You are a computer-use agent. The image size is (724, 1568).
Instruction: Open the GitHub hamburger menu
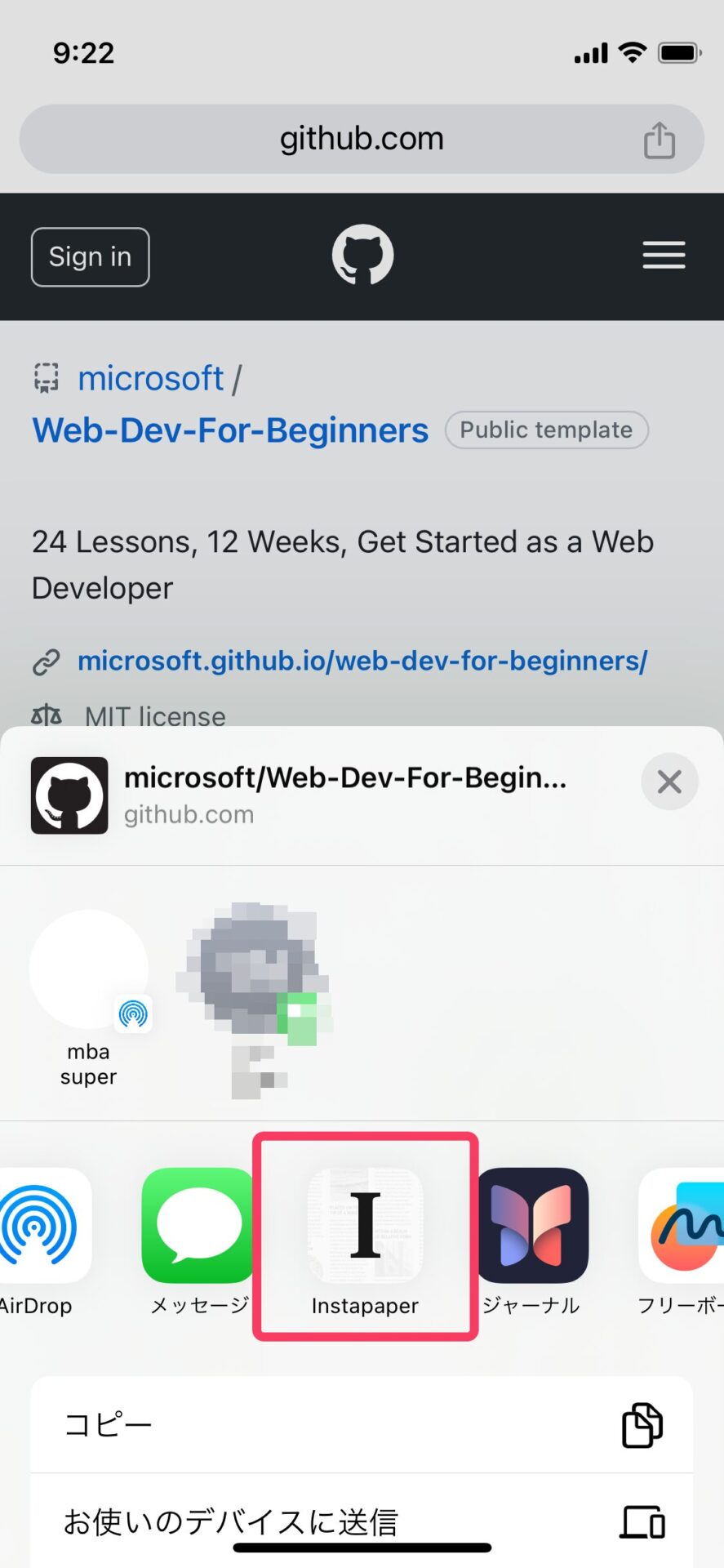click(664, 256)
